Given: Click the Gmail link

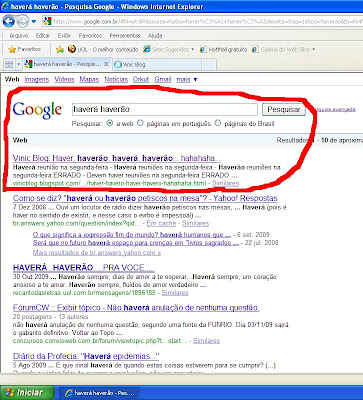Looking at the screenshot, I should coord(163,79).
